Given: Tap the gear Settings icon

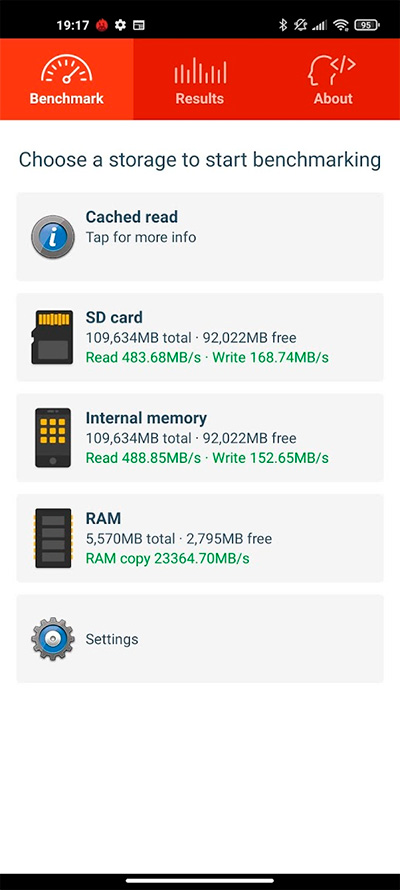Looking at the screenshot, I should coord(53,639).
